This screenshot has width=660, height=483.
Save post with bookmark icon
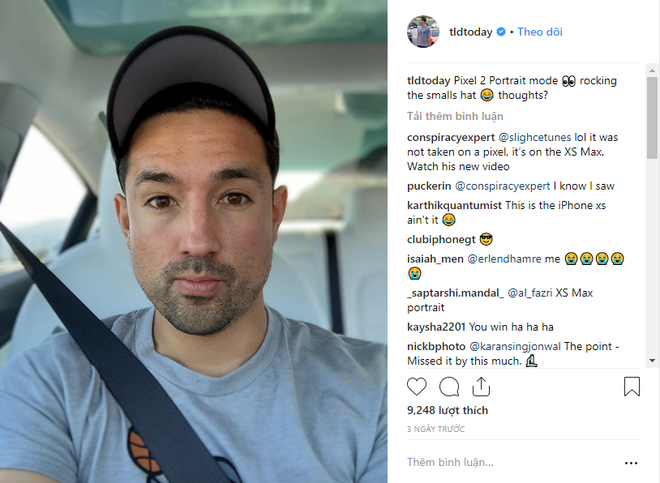click(631, 387)
